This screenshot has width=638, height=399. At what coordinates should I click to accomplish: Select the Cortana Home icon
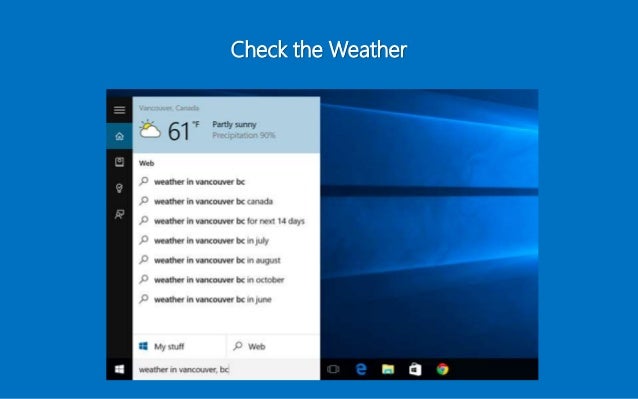pyautogui.click(x=119, y=136)
